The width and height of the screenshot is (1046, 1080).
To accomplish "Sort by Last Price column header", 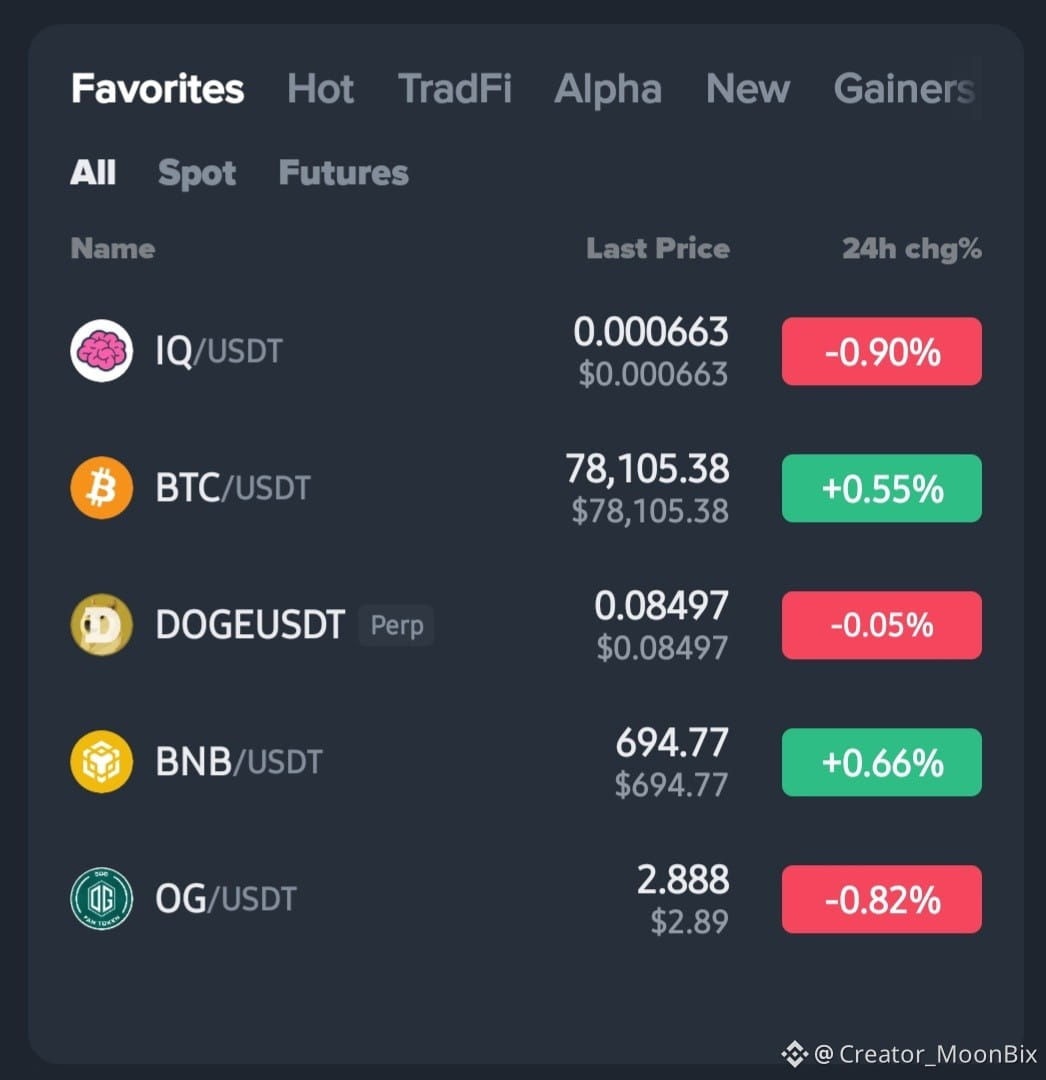I will pyautogui.click(x=658, y=249).
